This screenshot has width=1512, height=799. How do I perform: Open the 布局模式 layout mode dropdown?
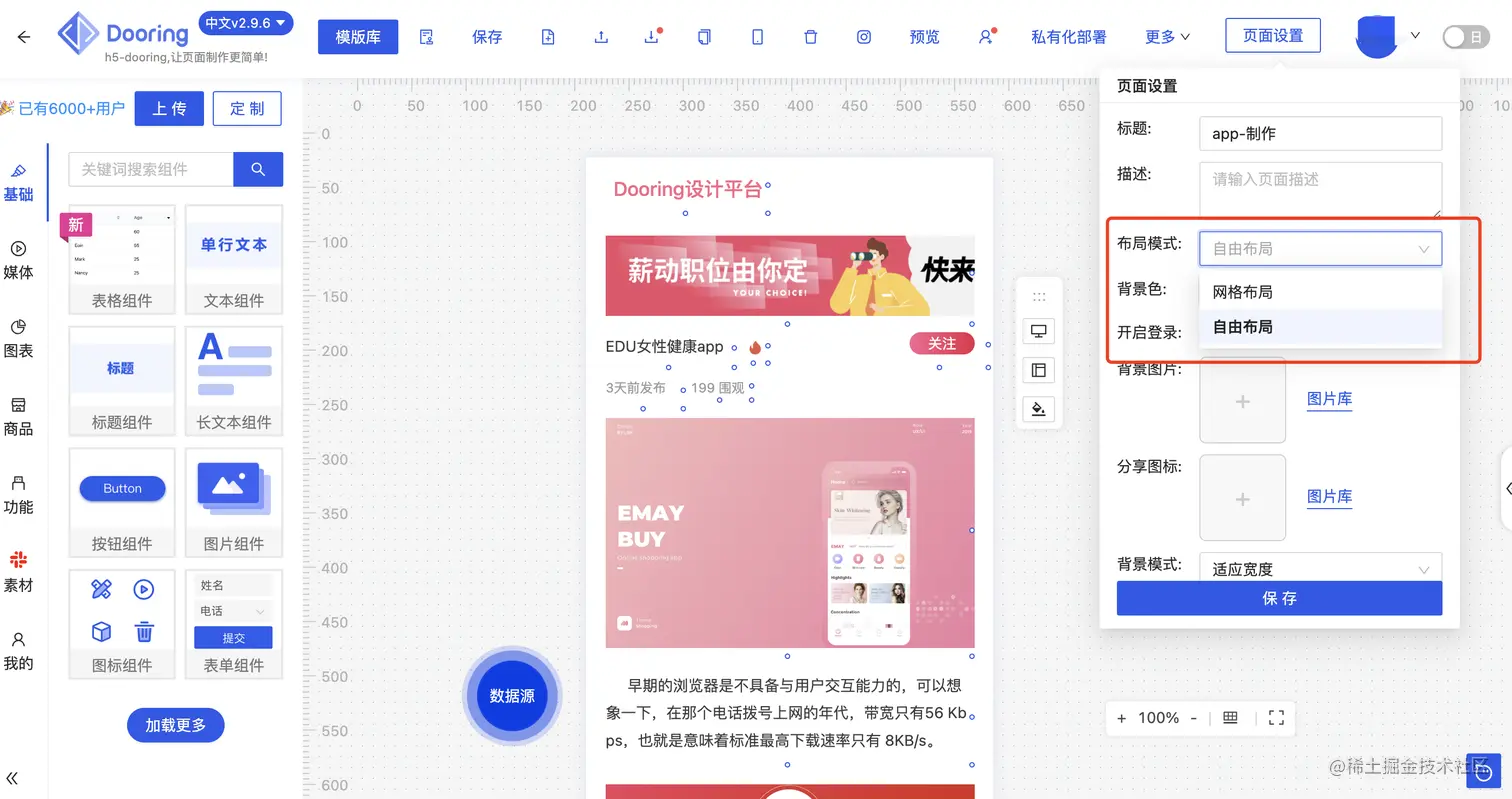pos(1320,249)
